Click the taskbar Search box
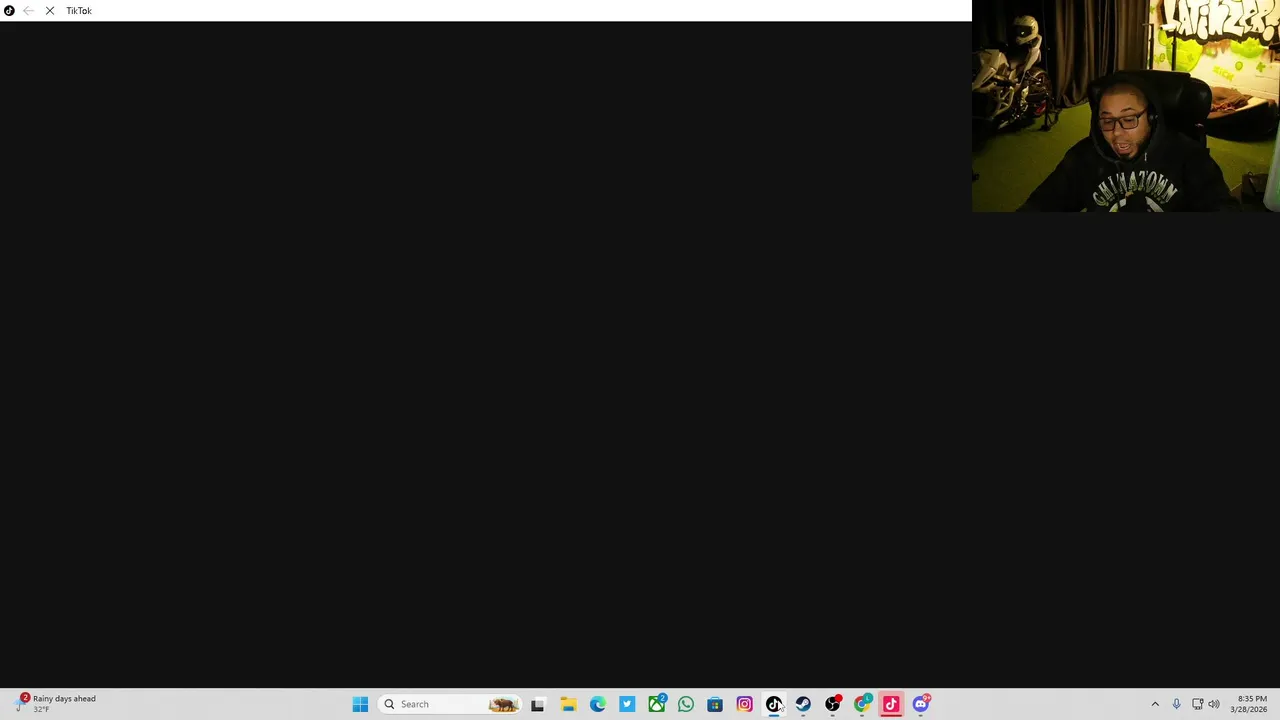 [450, 704]
